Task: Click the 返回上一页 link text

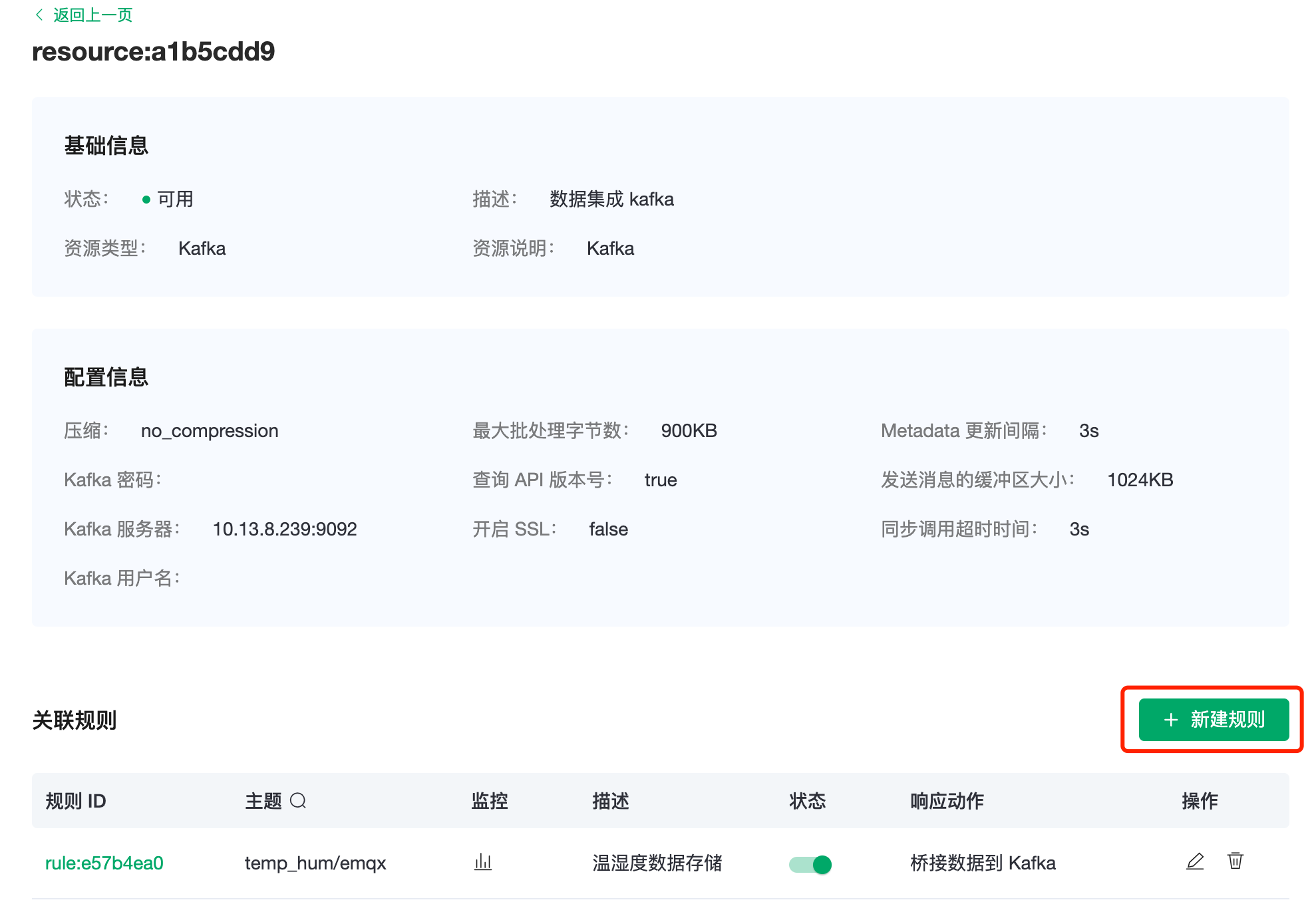Action: tap(92, 15)
